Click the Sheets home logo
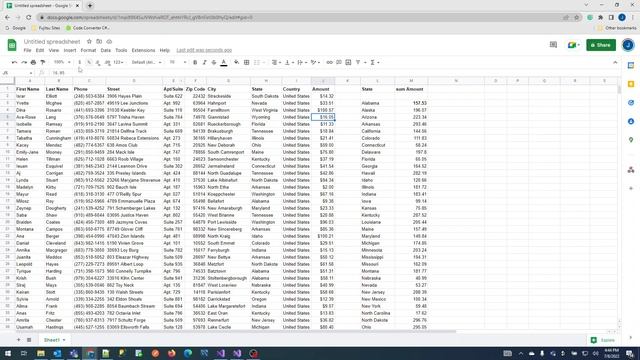This screenshot has height=360, width=640. coord(12,45)
